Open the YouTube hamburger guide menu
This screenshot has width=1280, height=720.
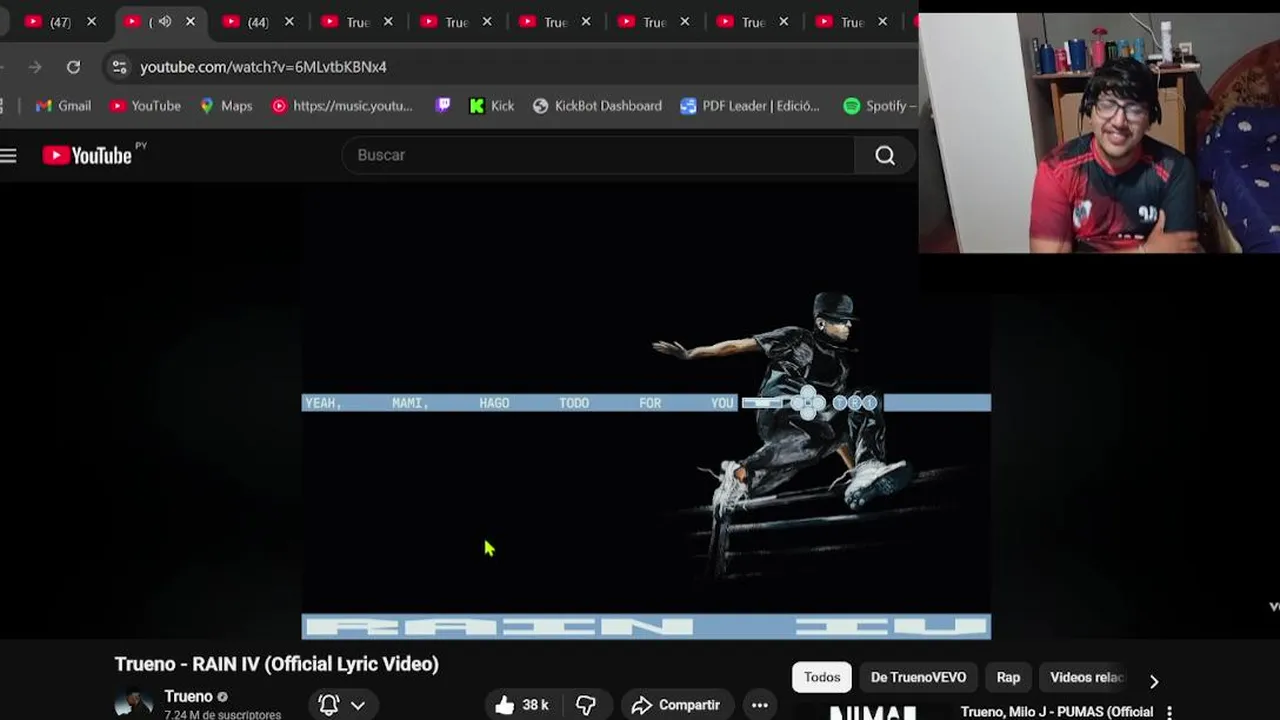(x=9, y=155)
